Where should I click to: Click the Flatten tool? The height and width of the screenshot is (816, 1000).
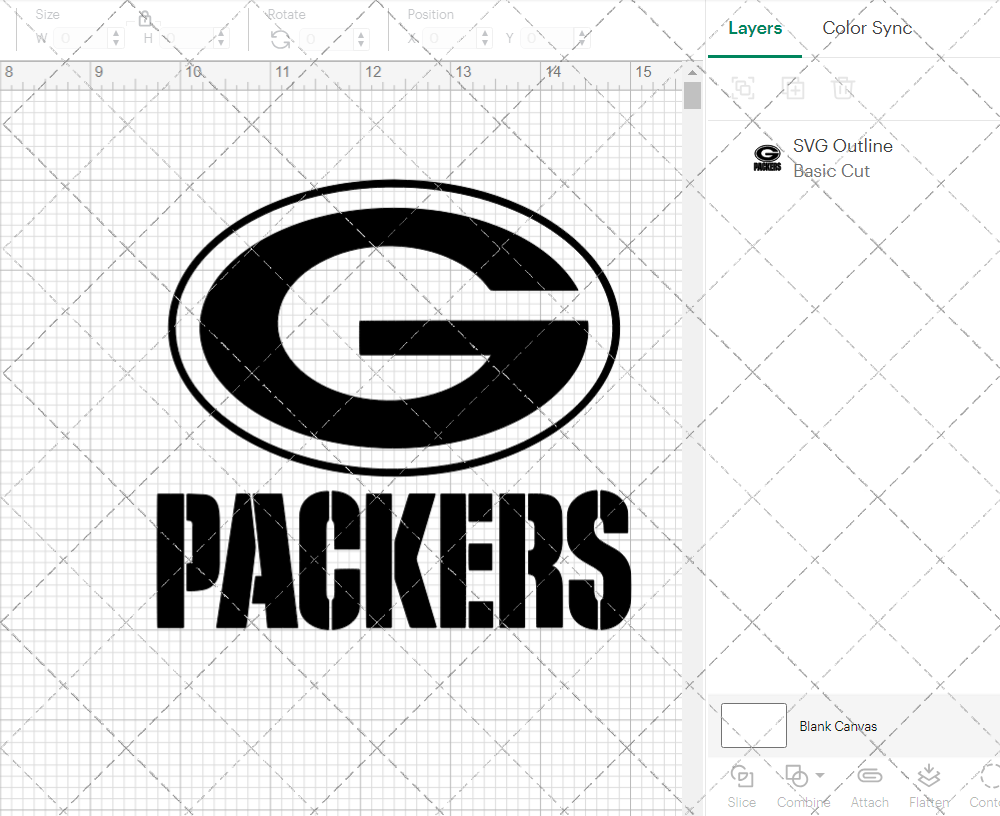(x=929, y=786)
